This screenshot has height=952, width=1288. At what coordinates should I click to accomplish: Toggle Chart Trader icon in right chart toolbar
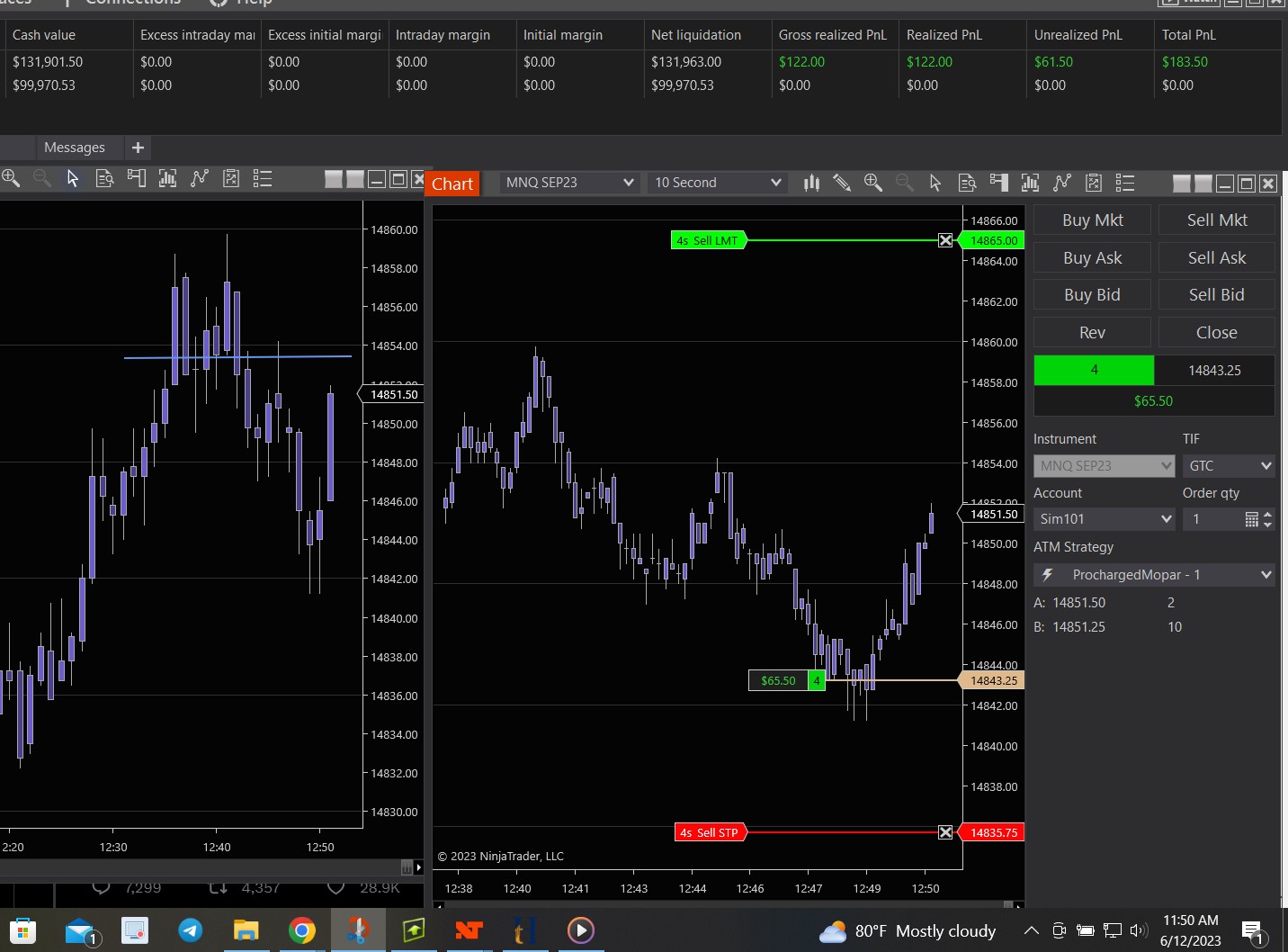(x=998, y=183)
